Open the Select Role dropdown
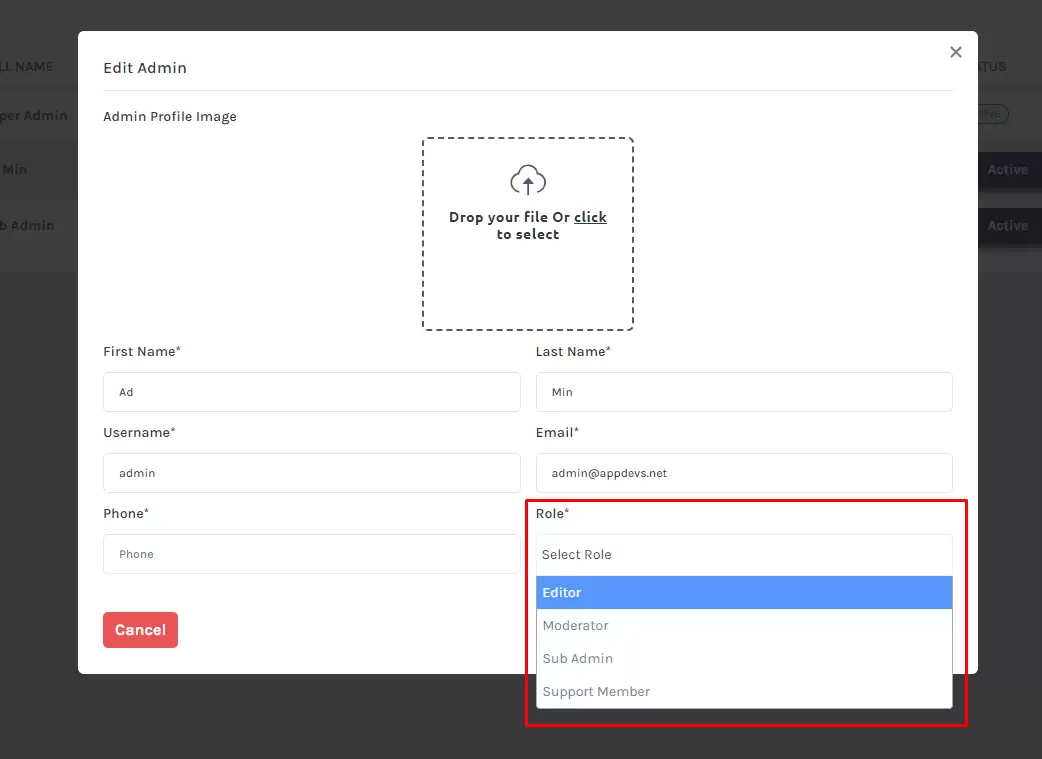This screenshot has height=759, width=1042. point(744,555)
